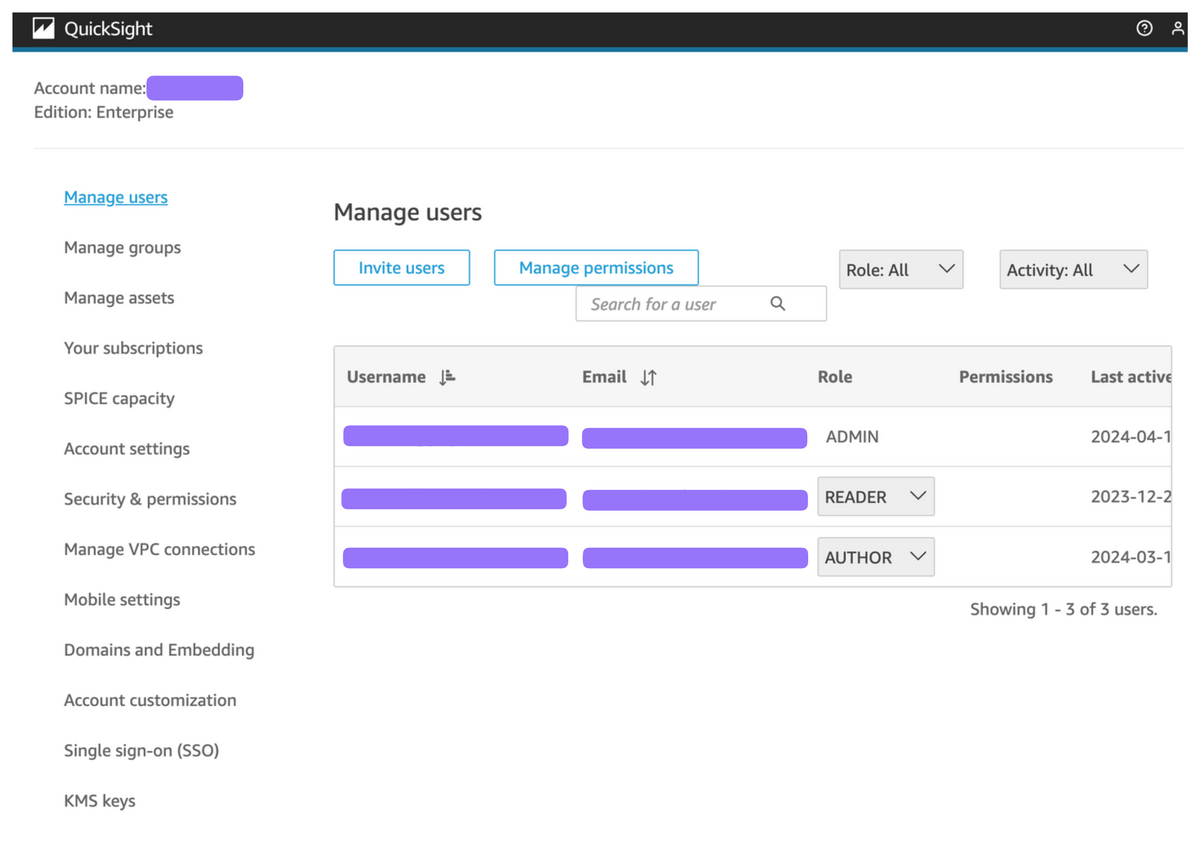Go to Domains and Embedding
1200x849 pixels.
tap(159, 650)
